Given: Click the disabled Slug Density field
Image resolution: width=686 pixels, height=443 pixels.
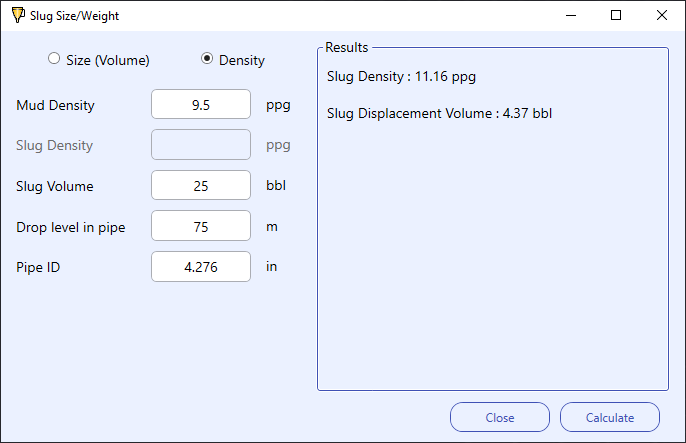Looking at the screenshot, I should [x=201, y=145].
